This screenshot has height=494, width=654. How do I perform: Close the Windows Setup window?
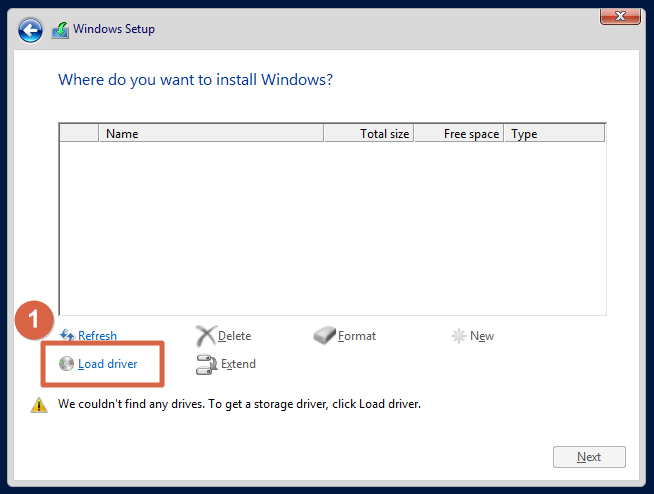pyautogui.click(x=620, y=16)
